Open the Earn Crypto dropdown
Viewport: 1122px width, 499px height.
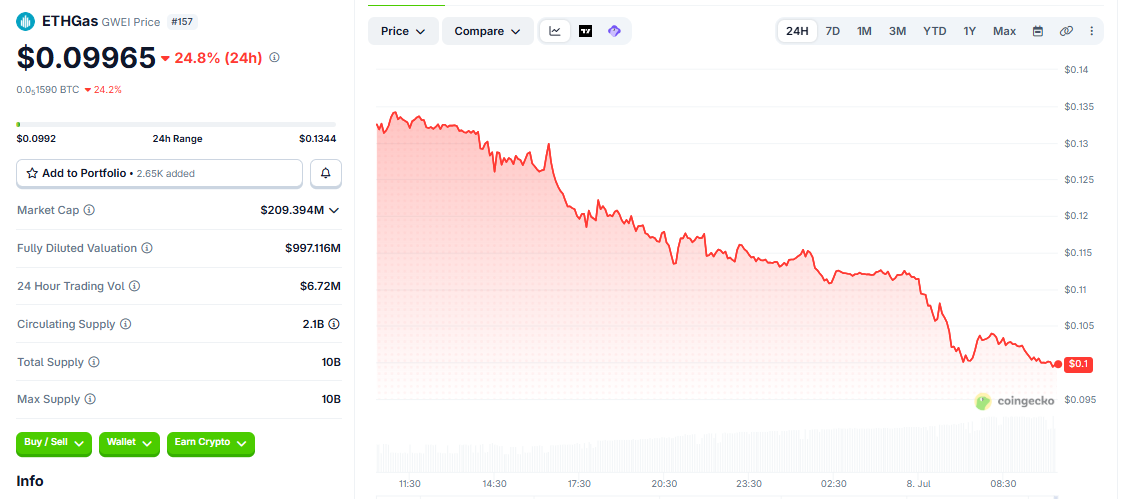(x=210, y=443)
